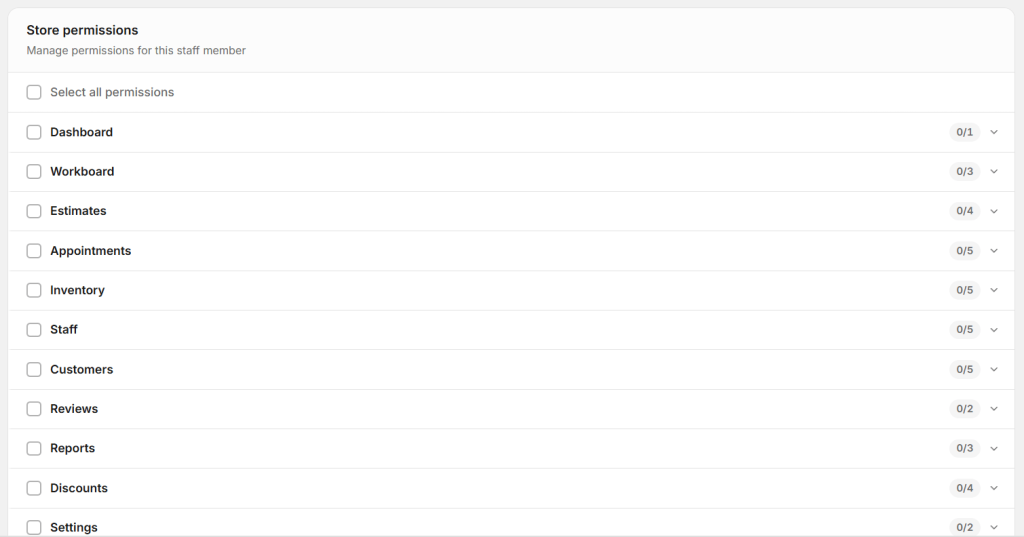Click the Staff 0/5 count badge

pyautogui.click(x=964, y=330)
